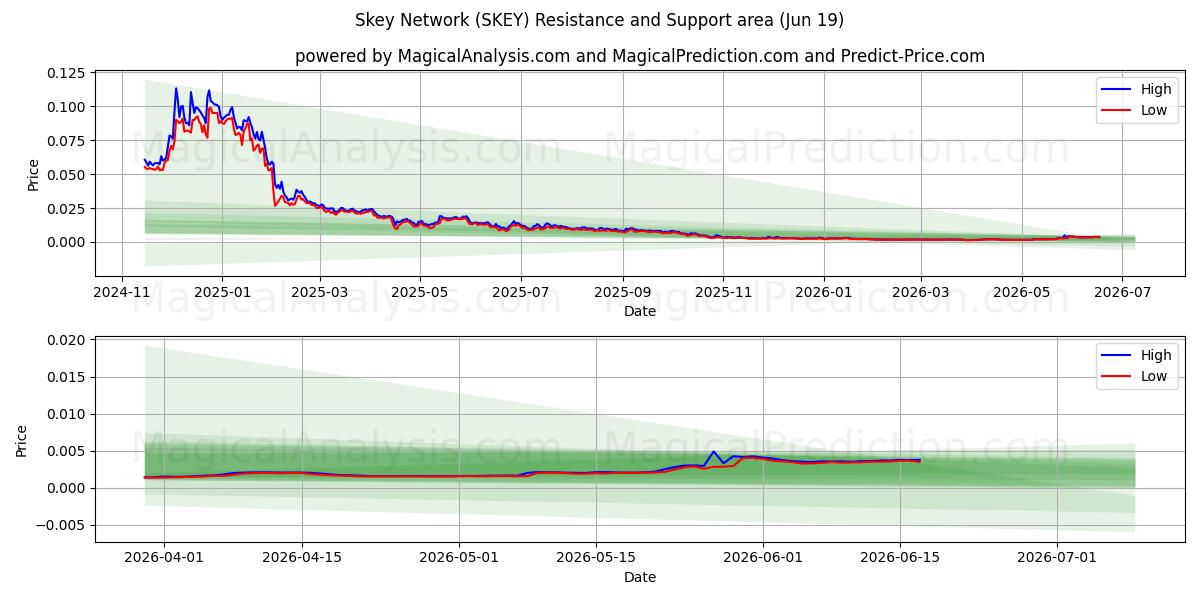Click the '0.050' y-axis tick label
This screenshot has height=600, width=1200.
click(x=67, y=175)
